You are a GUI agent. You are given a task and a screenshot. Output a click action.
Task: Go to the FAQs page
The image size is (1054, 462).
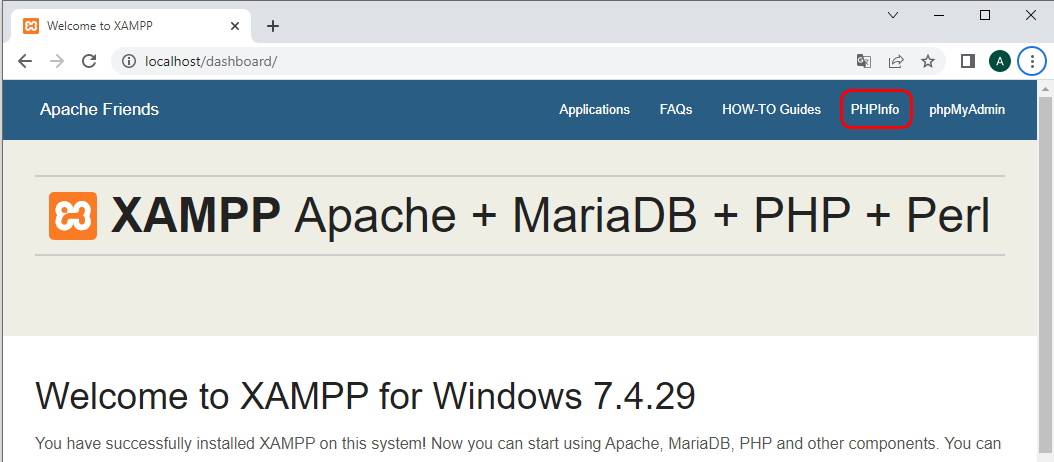[676, 110]
